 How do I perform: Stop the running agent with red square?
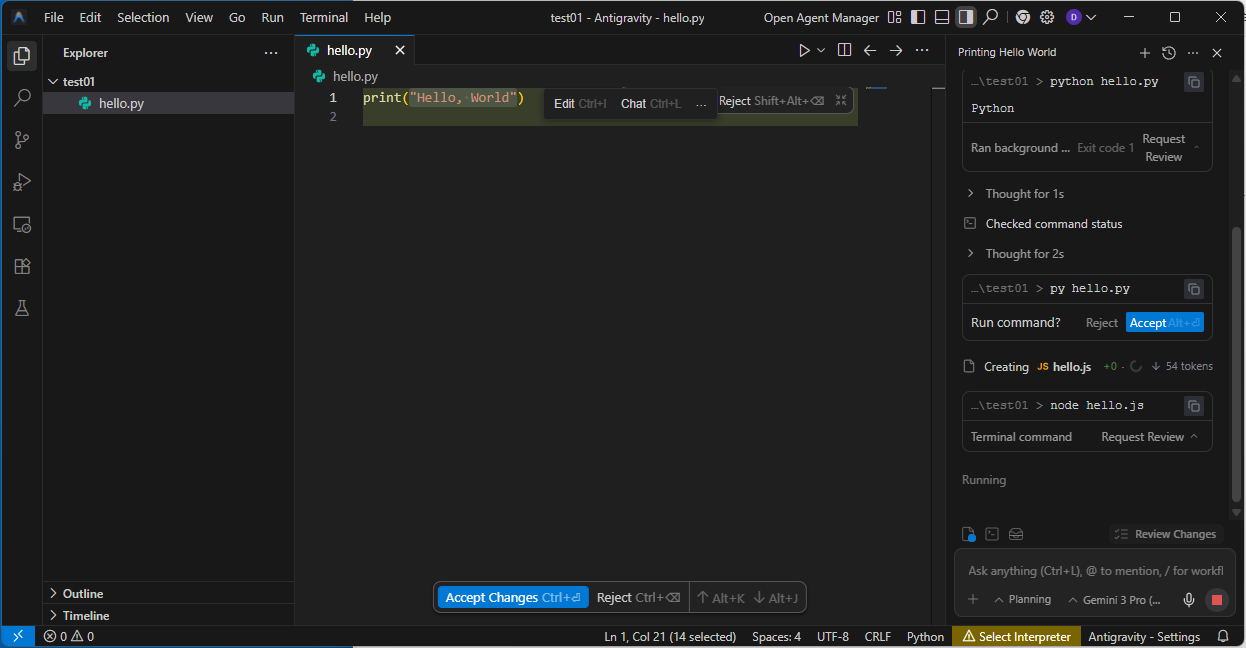tap(1217, 600)
